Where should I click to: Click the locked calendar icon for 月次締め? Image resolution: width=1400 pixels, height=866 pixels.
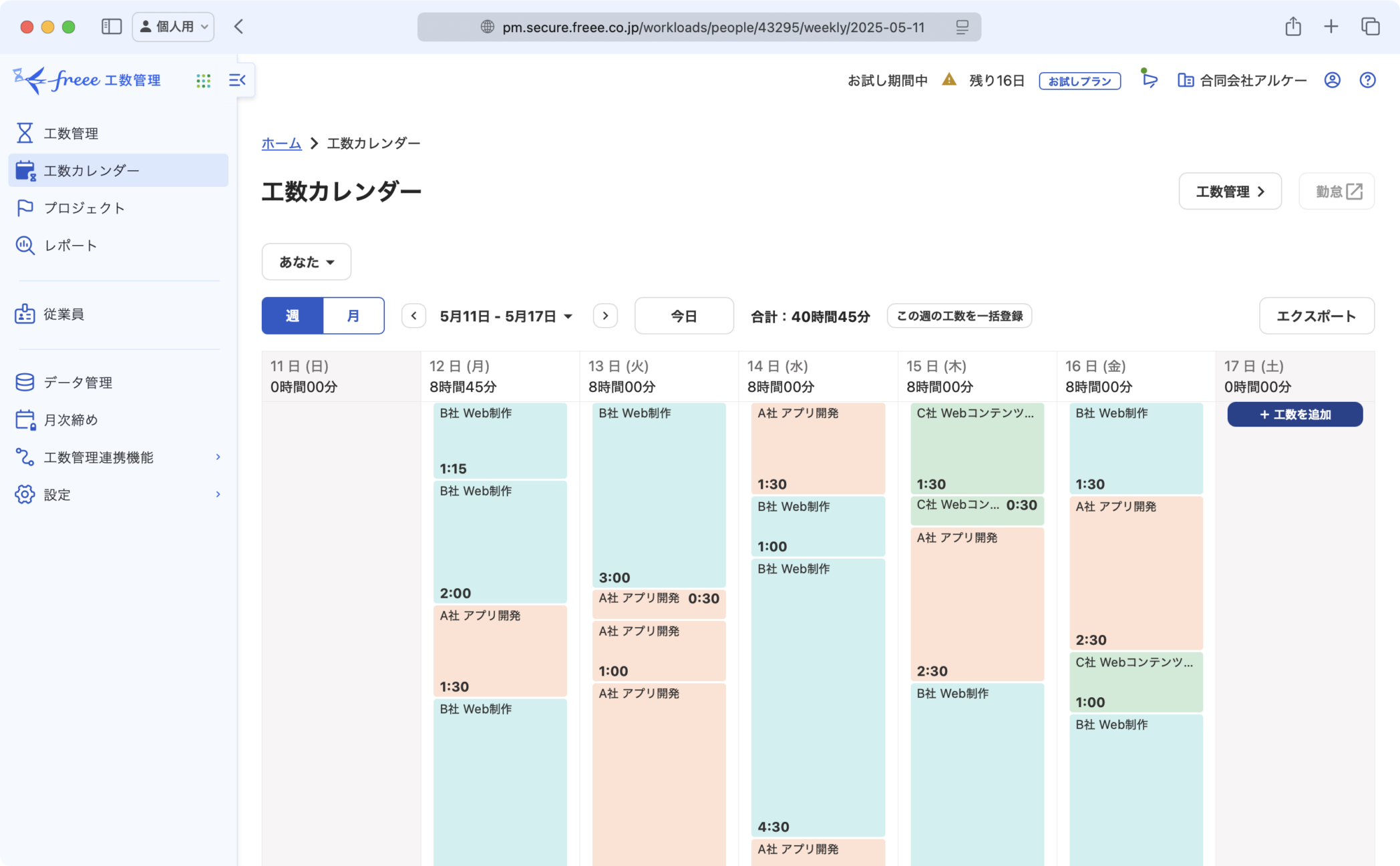coord(25,419)
